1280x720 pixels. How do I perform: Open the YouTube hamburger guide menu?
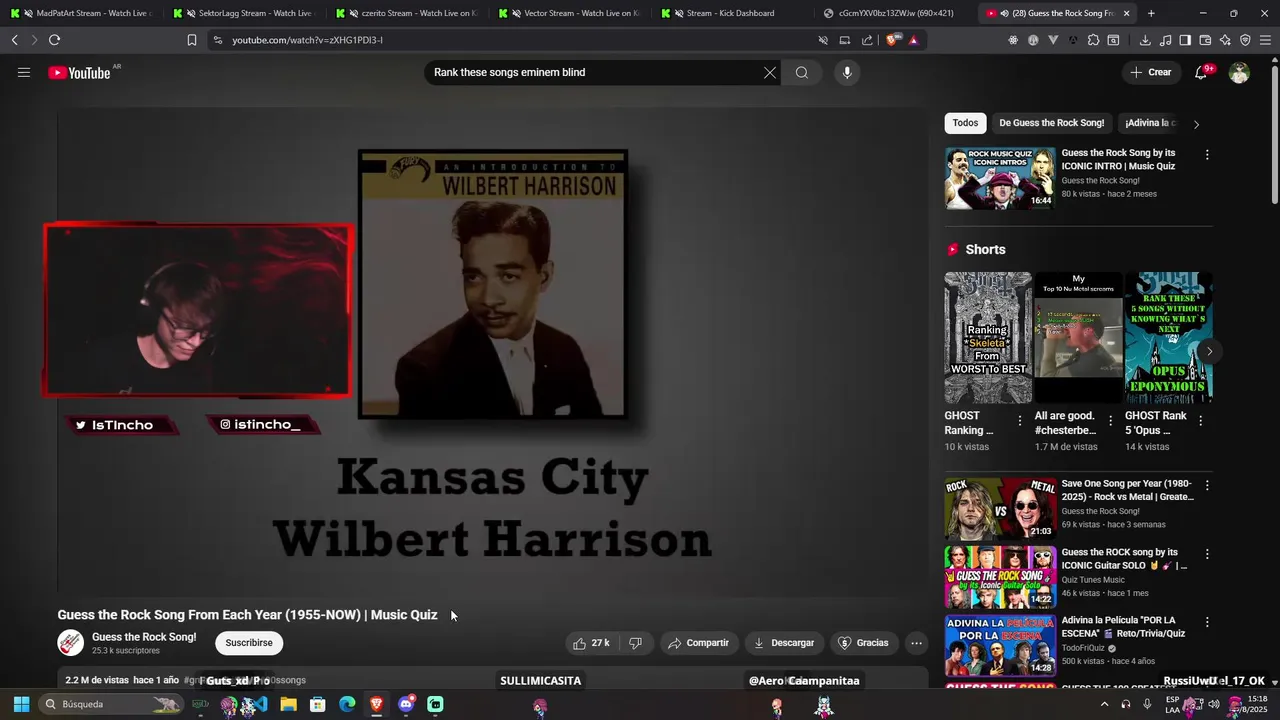click(x=24, y=72)
